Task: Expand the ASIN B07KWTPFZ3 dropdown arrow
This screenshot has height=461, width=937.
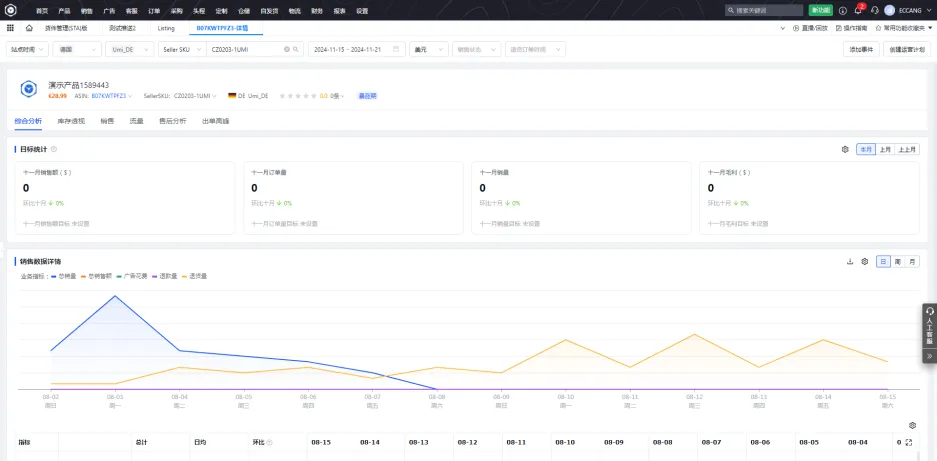Action: pyautogui.click(x=130, y=96)
